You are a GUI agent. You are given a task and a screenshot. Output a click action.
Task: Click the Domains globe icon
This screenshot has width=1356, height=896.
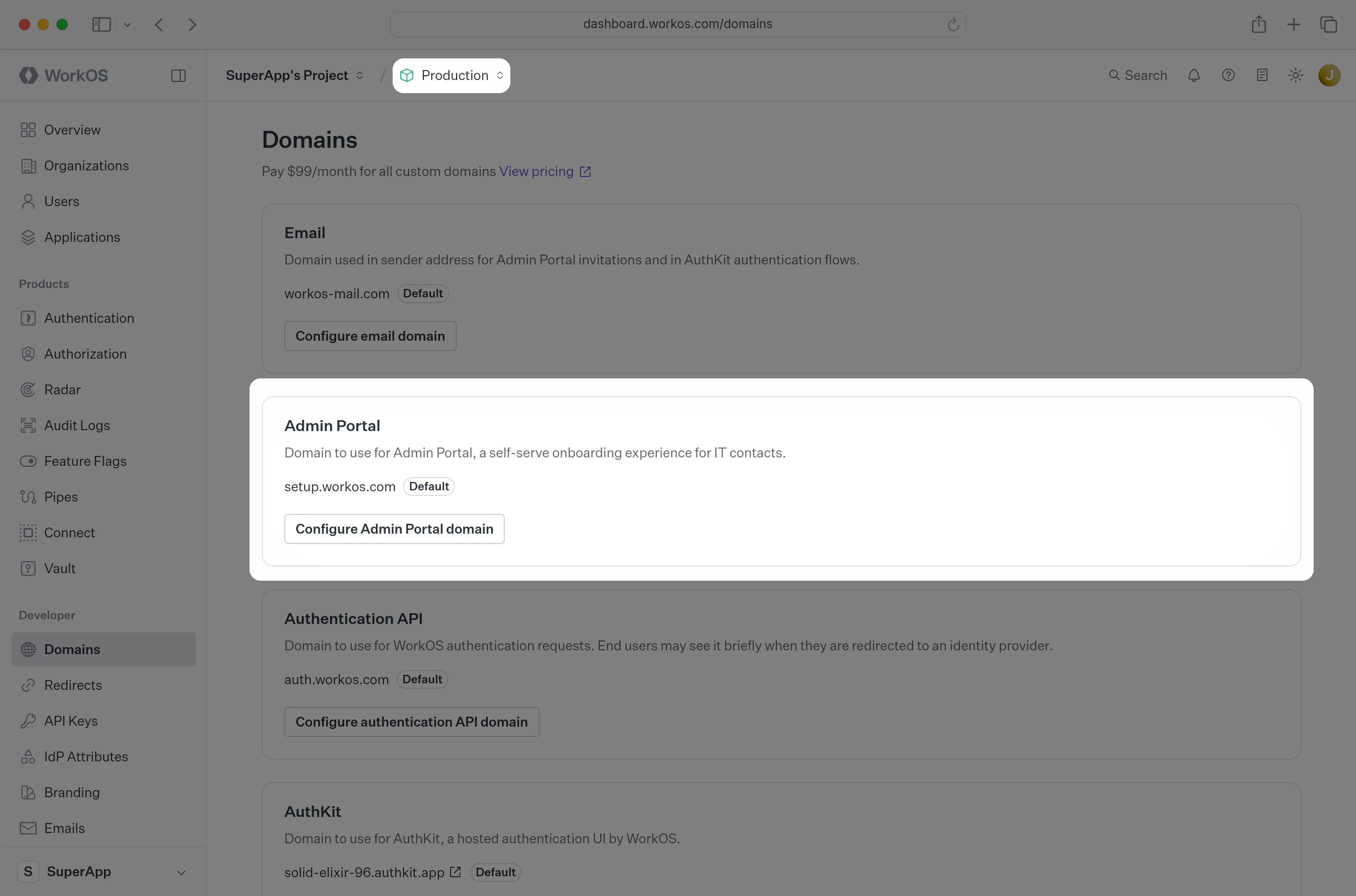click(x=28, y=649)
